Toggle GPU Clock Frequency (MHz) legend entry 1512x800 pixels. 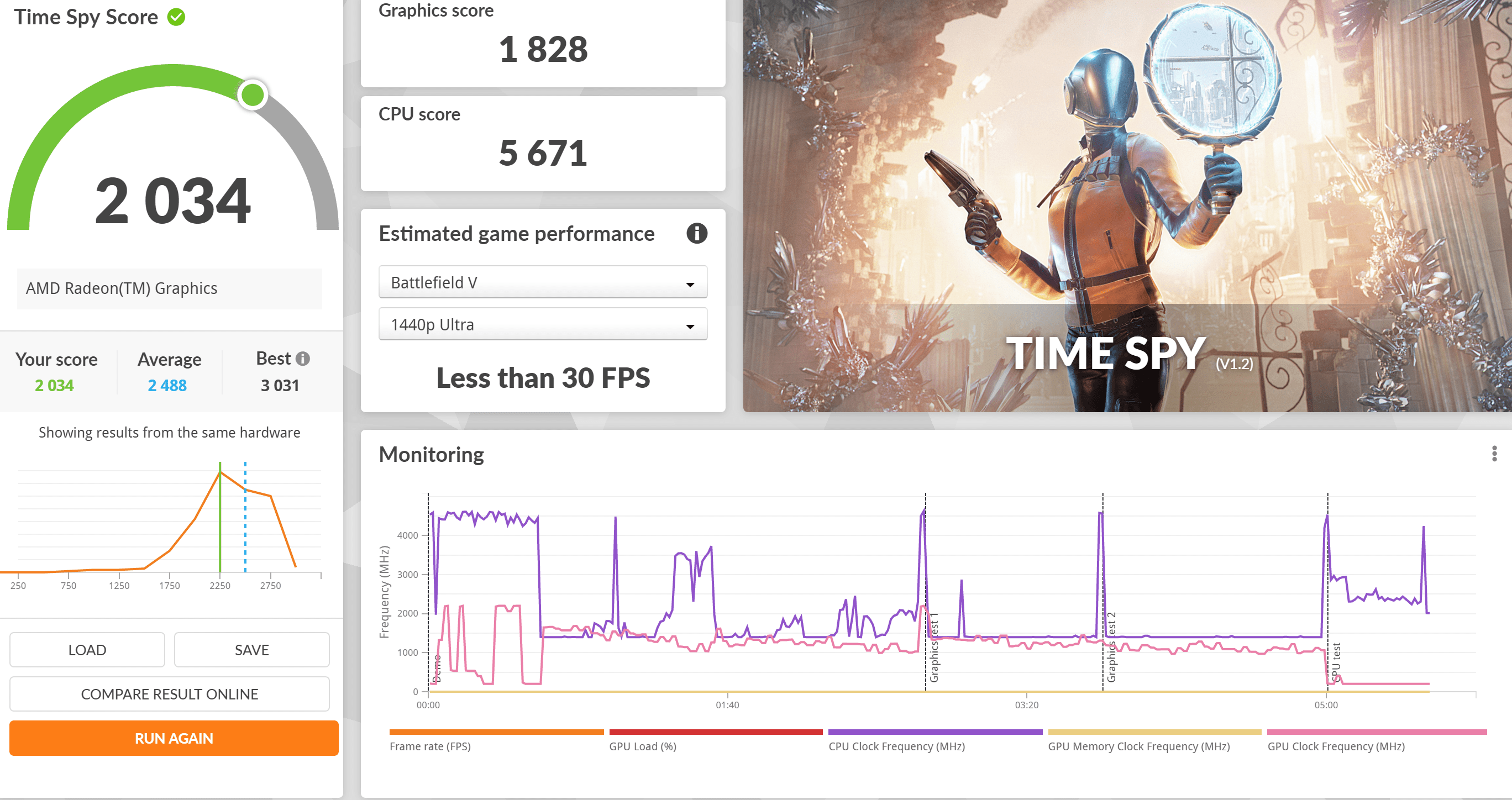click(1377, 741)
